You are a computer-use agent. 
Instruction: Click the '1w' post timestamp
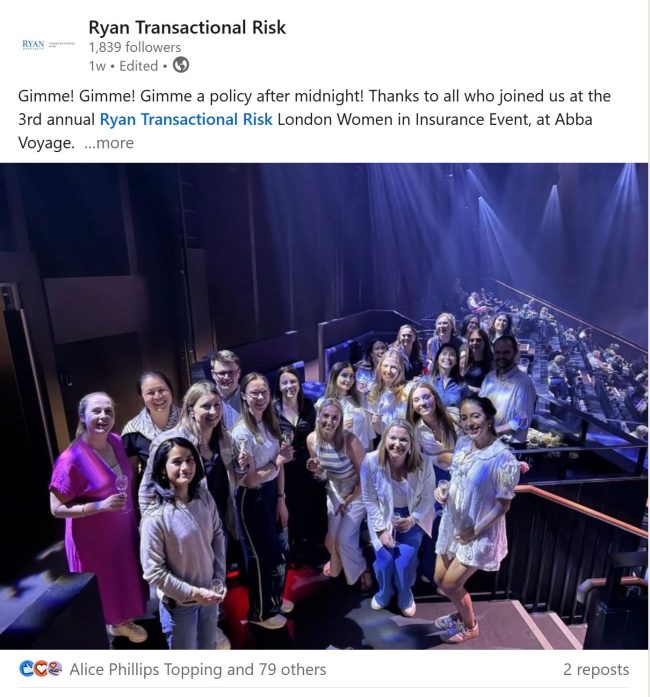(97, 66)
